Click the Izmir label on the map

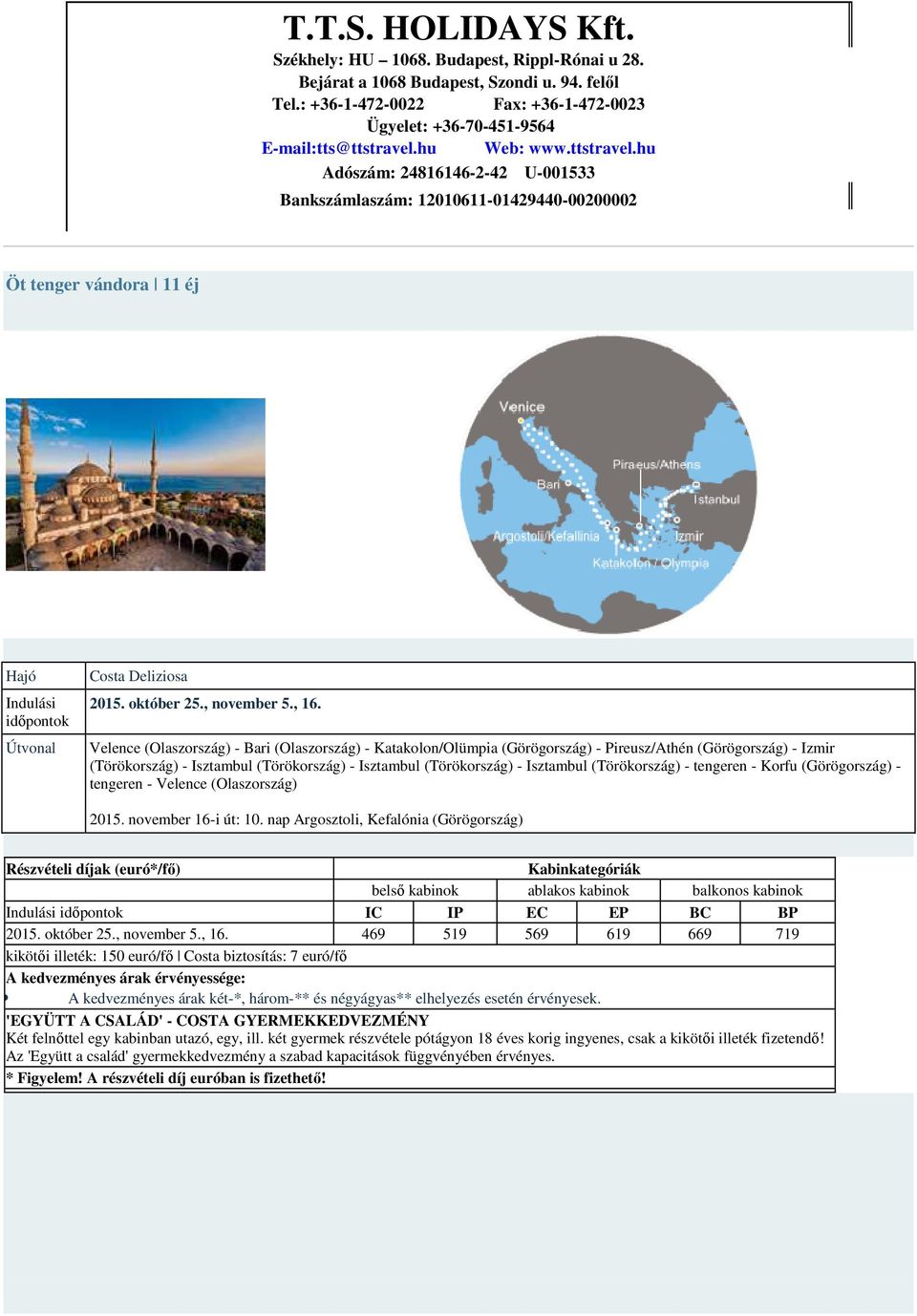pyautogui.click(x=689, y=536)
